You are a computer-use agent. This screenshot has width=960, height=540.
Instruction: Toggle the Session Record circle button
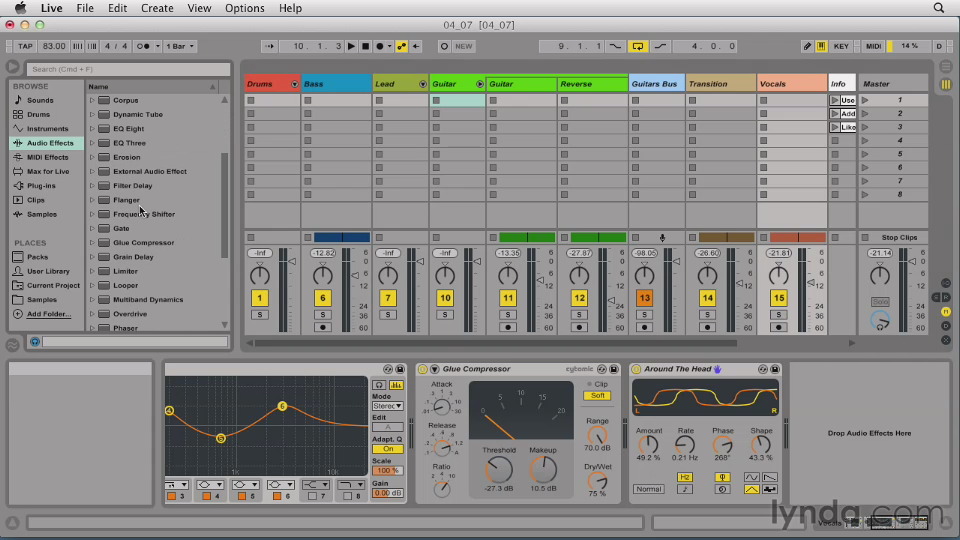(x=444, y=46)
